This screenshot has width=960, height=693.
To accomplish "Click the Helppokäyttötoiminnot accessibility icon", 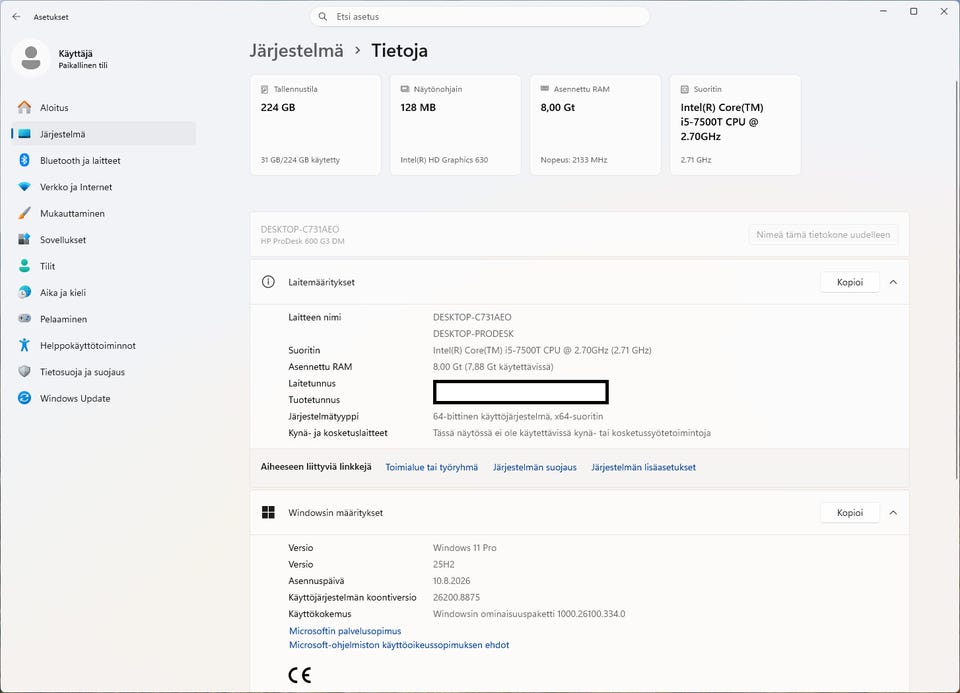I will click(24, 345).
